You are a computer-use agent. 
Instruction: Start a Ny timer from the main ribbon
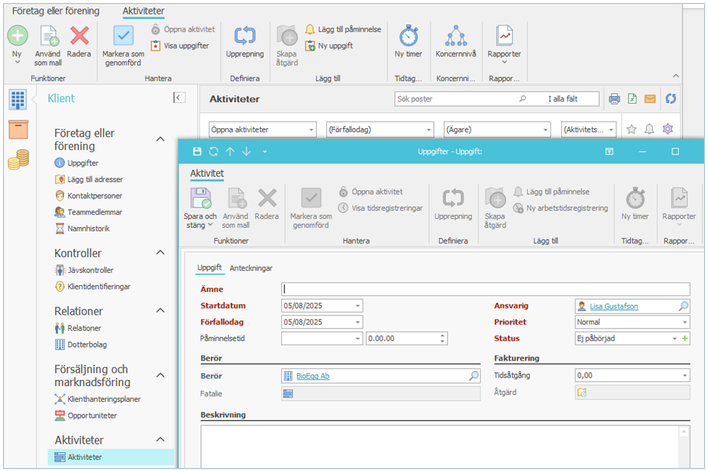408,36
